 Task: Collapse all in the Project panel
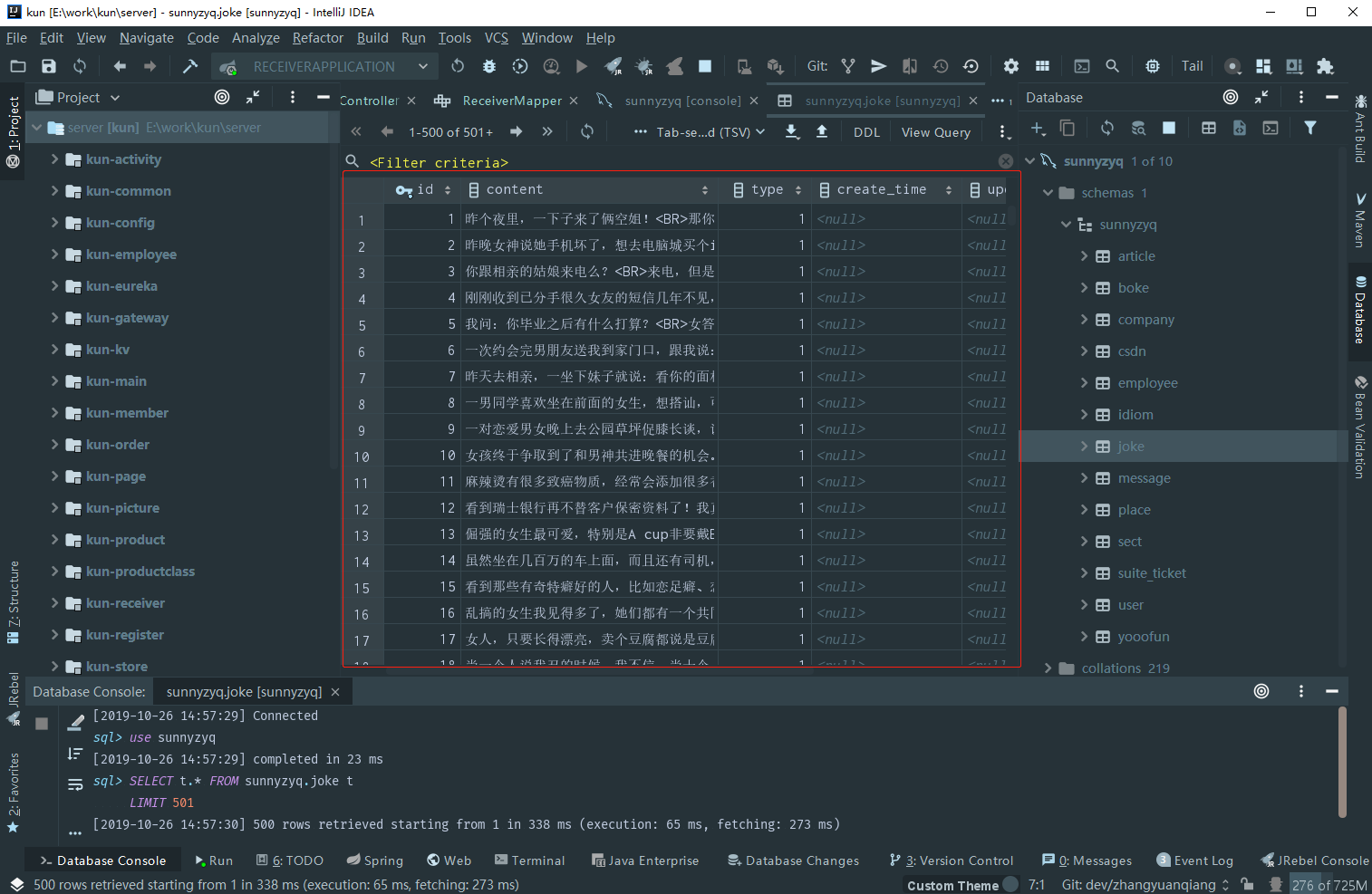coord(253,97)
